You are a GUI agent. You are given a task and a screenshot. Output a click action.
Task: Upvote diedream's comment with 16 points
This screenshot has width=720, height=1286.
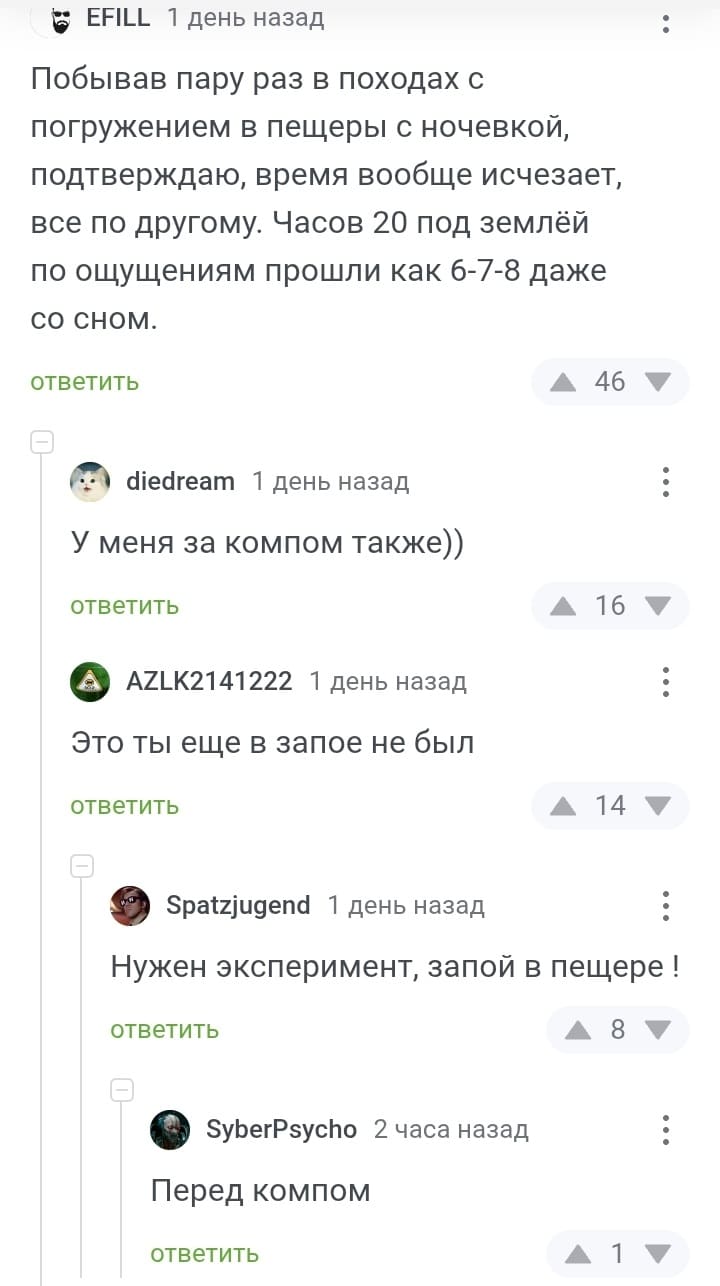tap(563, 606)
